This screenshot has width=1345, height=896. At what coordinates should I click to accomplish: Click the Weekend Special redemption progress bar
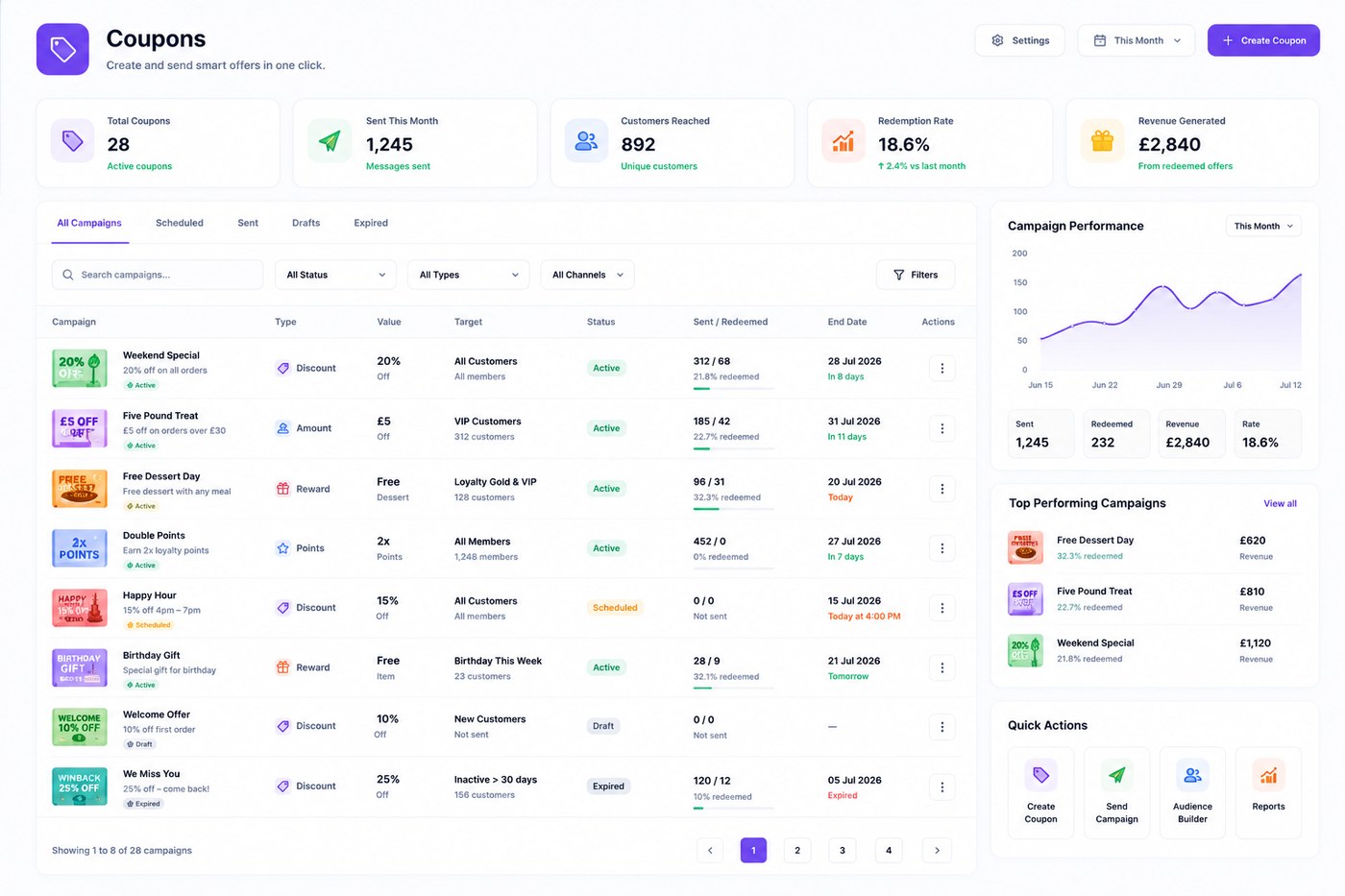[733, 389]
